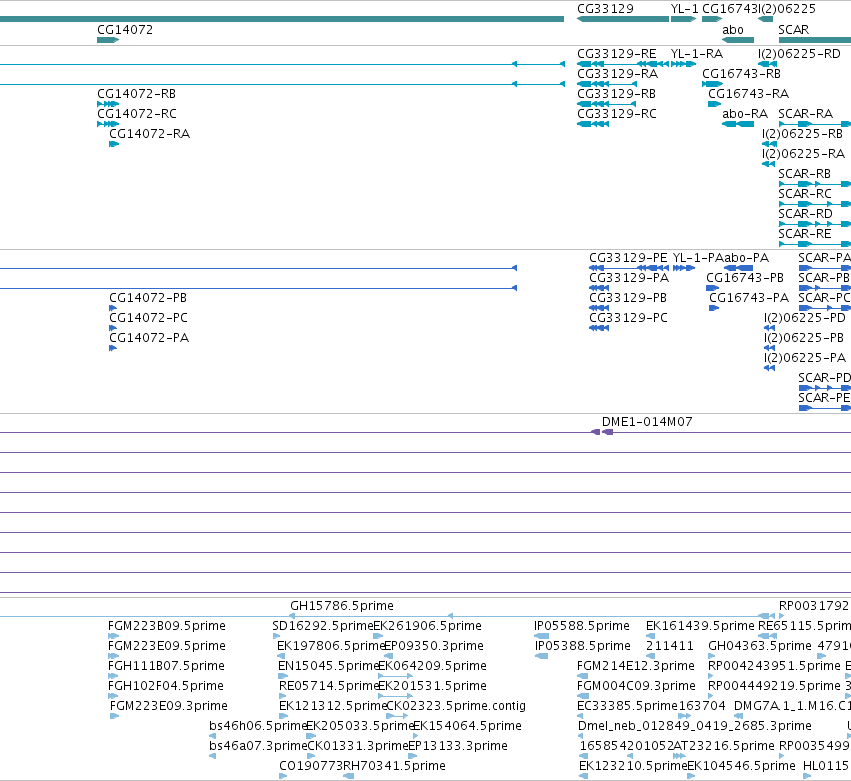Select transcript SCAR-RE

[815, 244]
